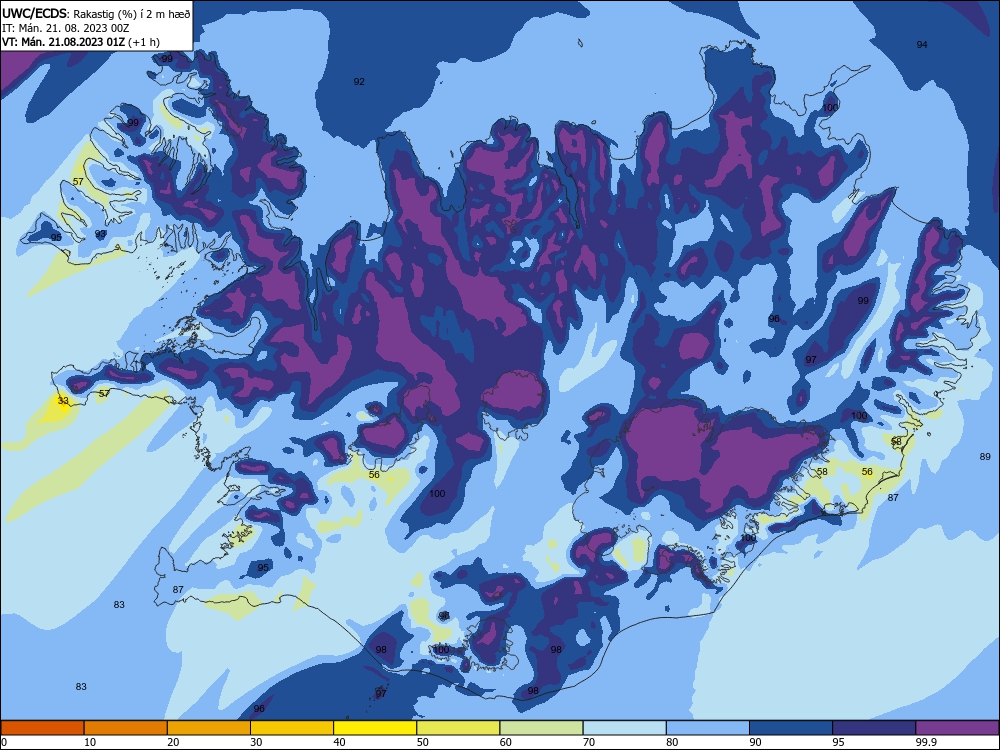The width and height of the screenshot is (1000, 750).
Task: Click the amber 20–30 legend swatch
Action: (x=209, y=728)
